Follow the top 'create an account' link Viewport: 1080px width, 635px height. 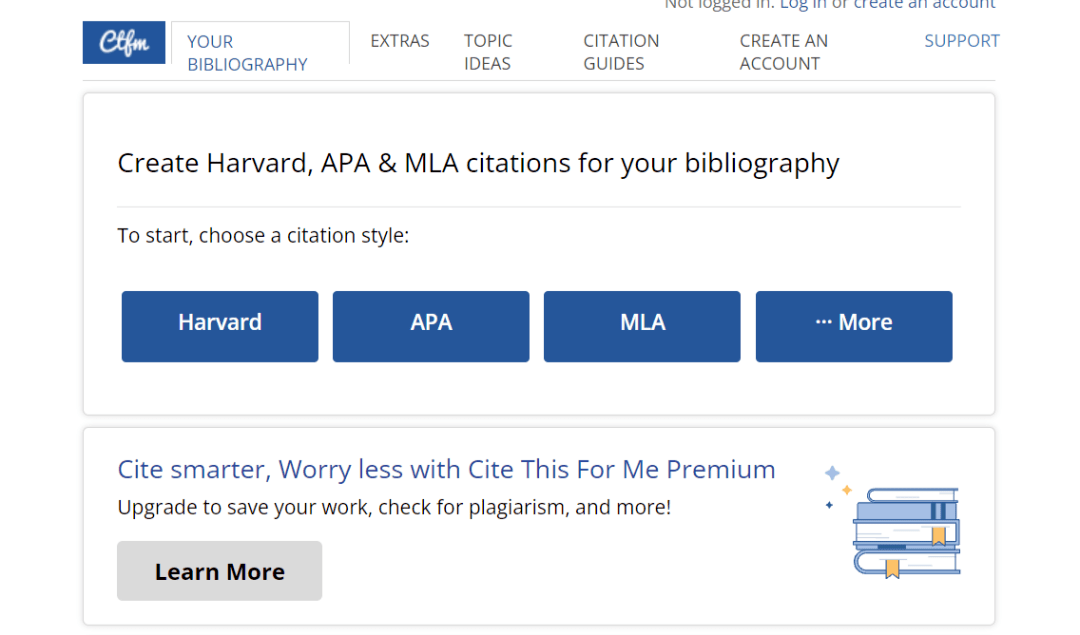pyautogui.click(x=924, y=5)
